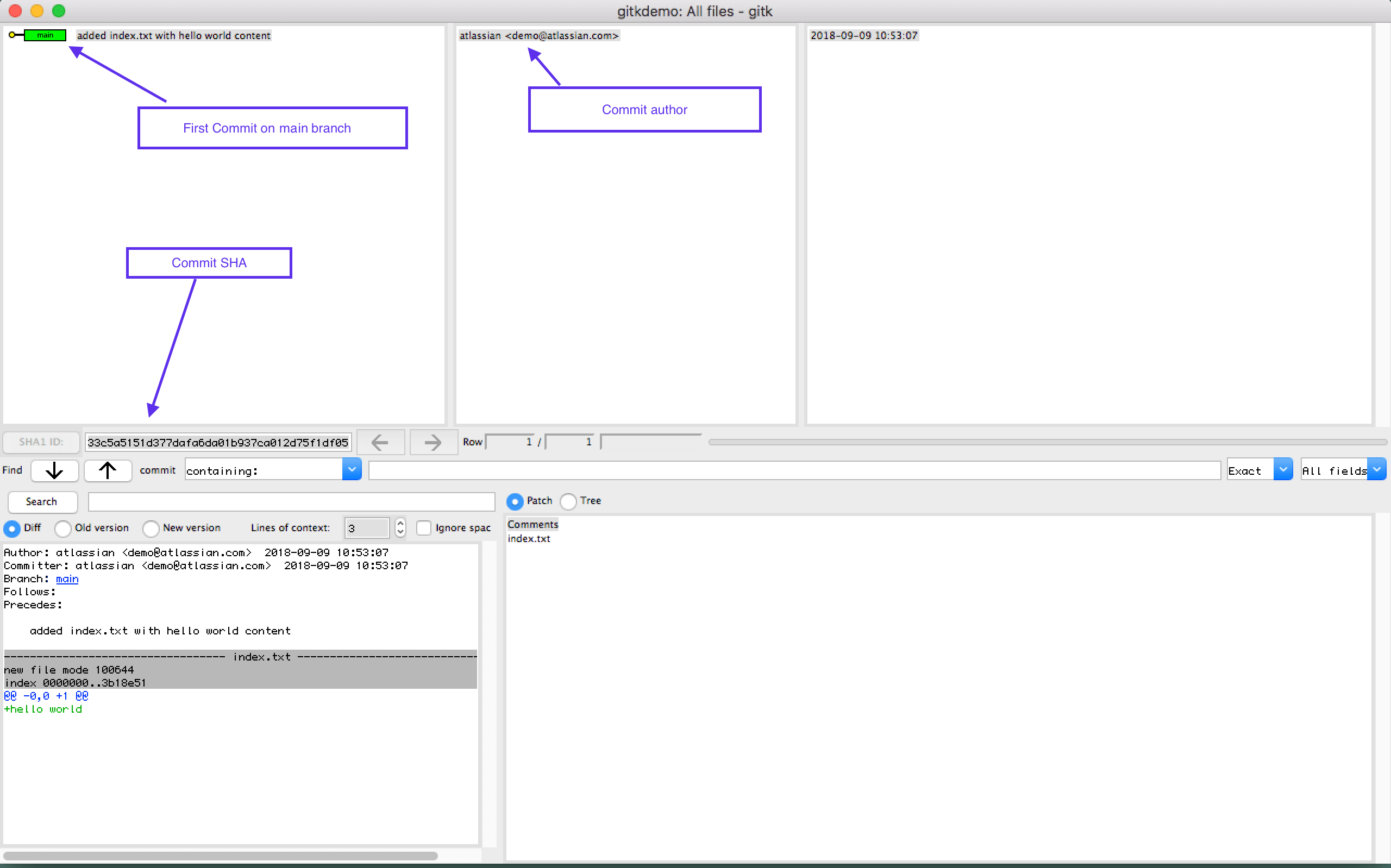
Task: Click the green macOS maximize window button
Action: click(59, 11)
